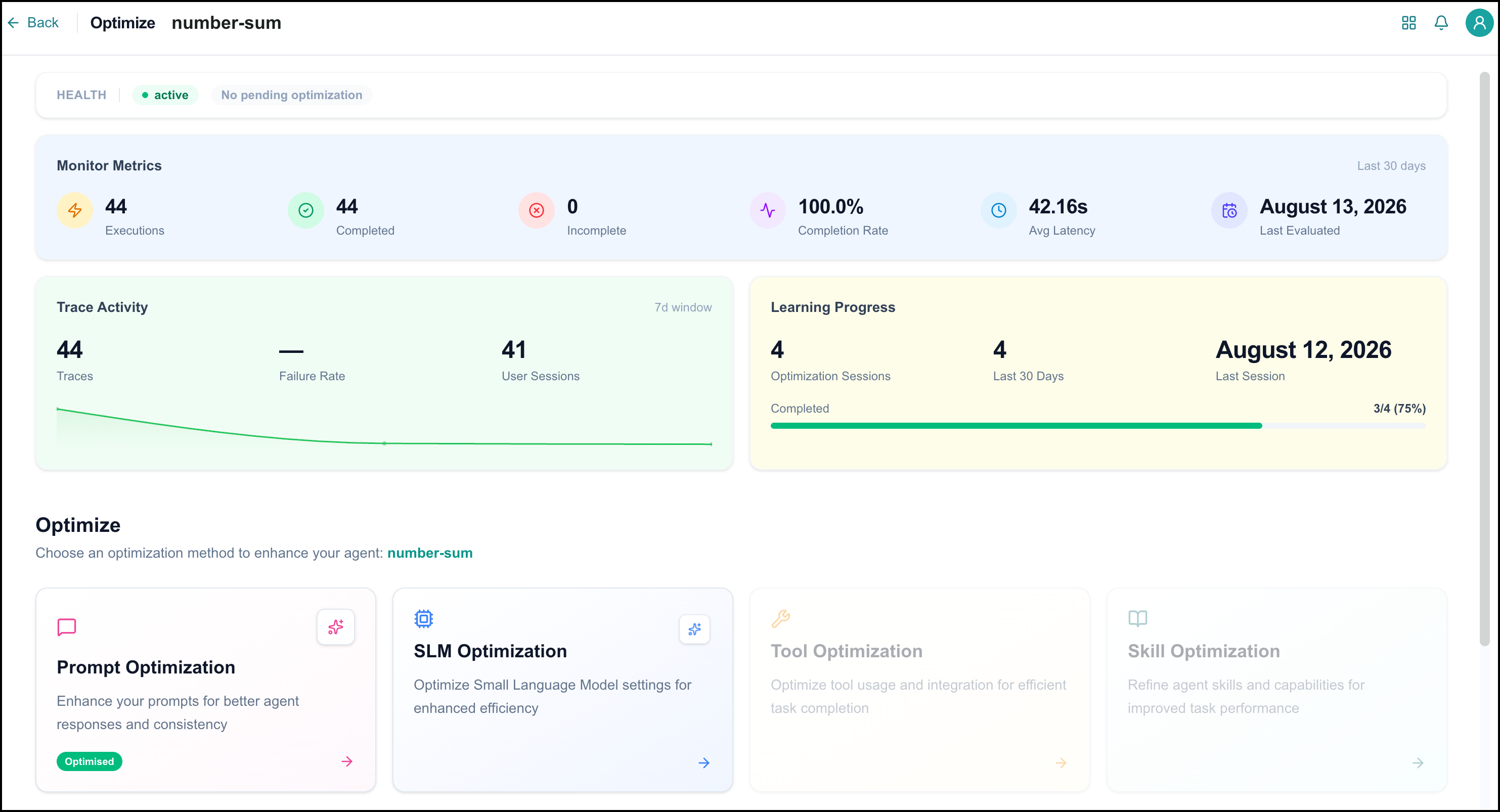Screen dimensions: 1500x812
Task: Click the 100.0% Completion Rate value
Action: pyautogui.click(x=830, y=207)
